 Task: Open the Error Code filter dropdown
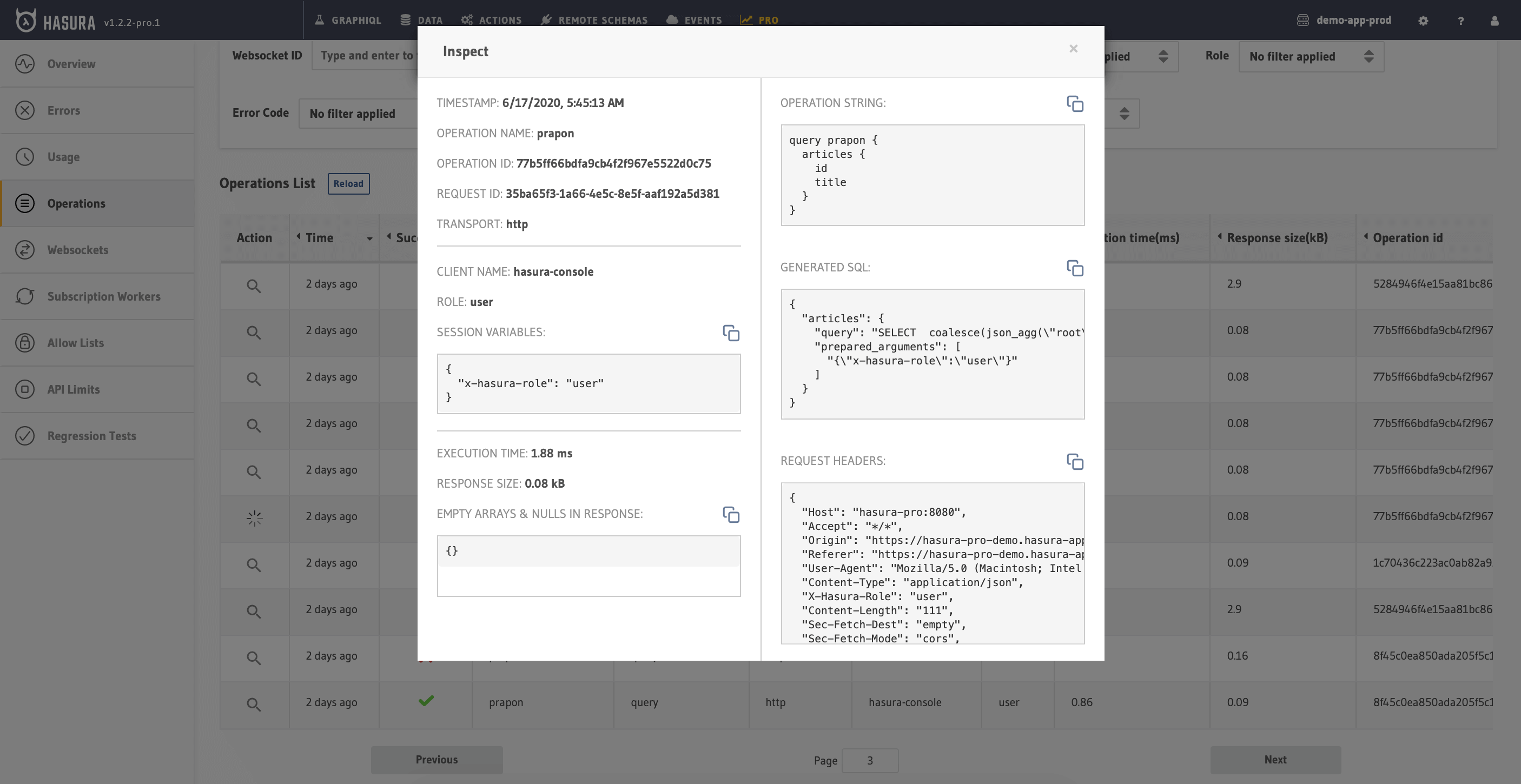click(x=358, y=114)
